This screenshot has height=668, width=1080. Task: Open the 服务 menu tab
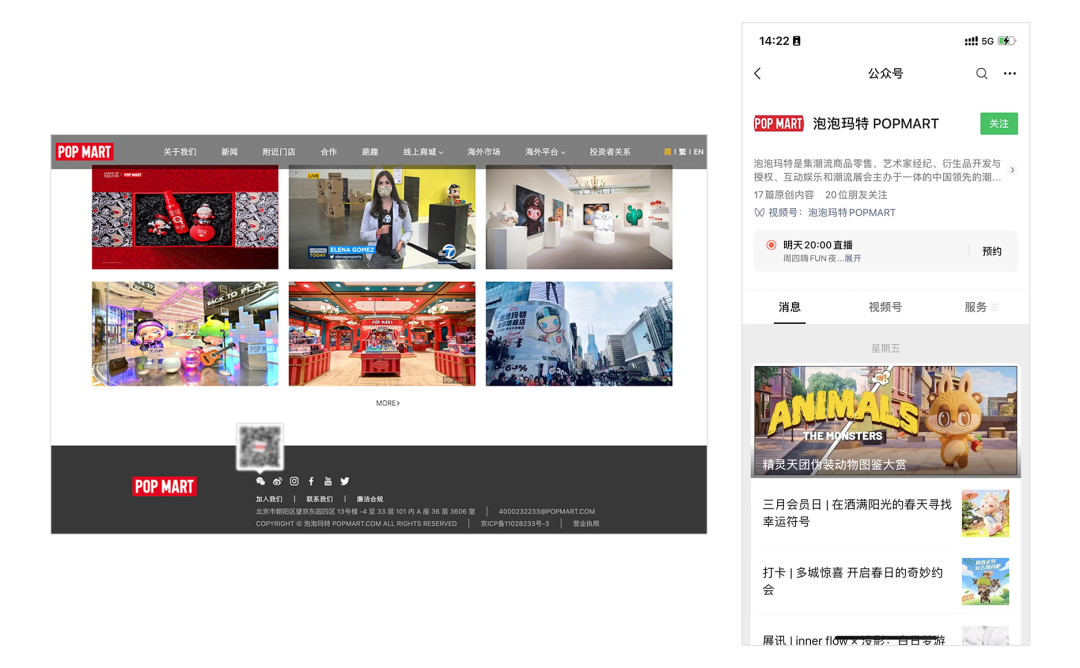click(x=981, y=307)
